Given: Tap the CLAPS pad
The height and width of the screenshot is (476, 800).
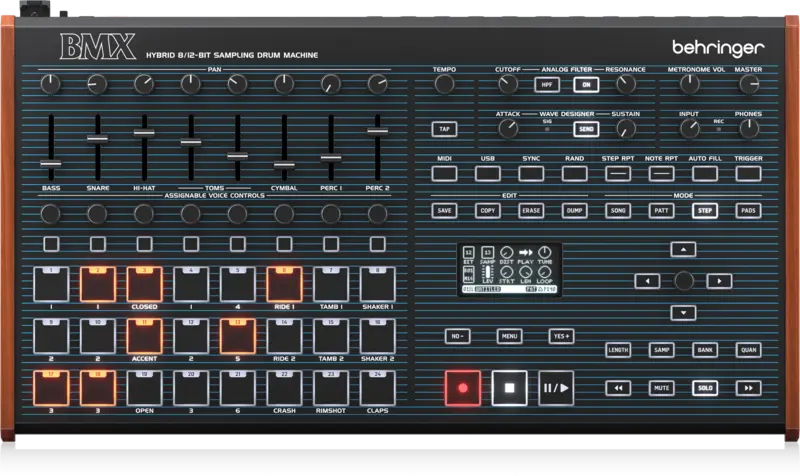Looking at the screenshot, I should (x=378, y=388).
